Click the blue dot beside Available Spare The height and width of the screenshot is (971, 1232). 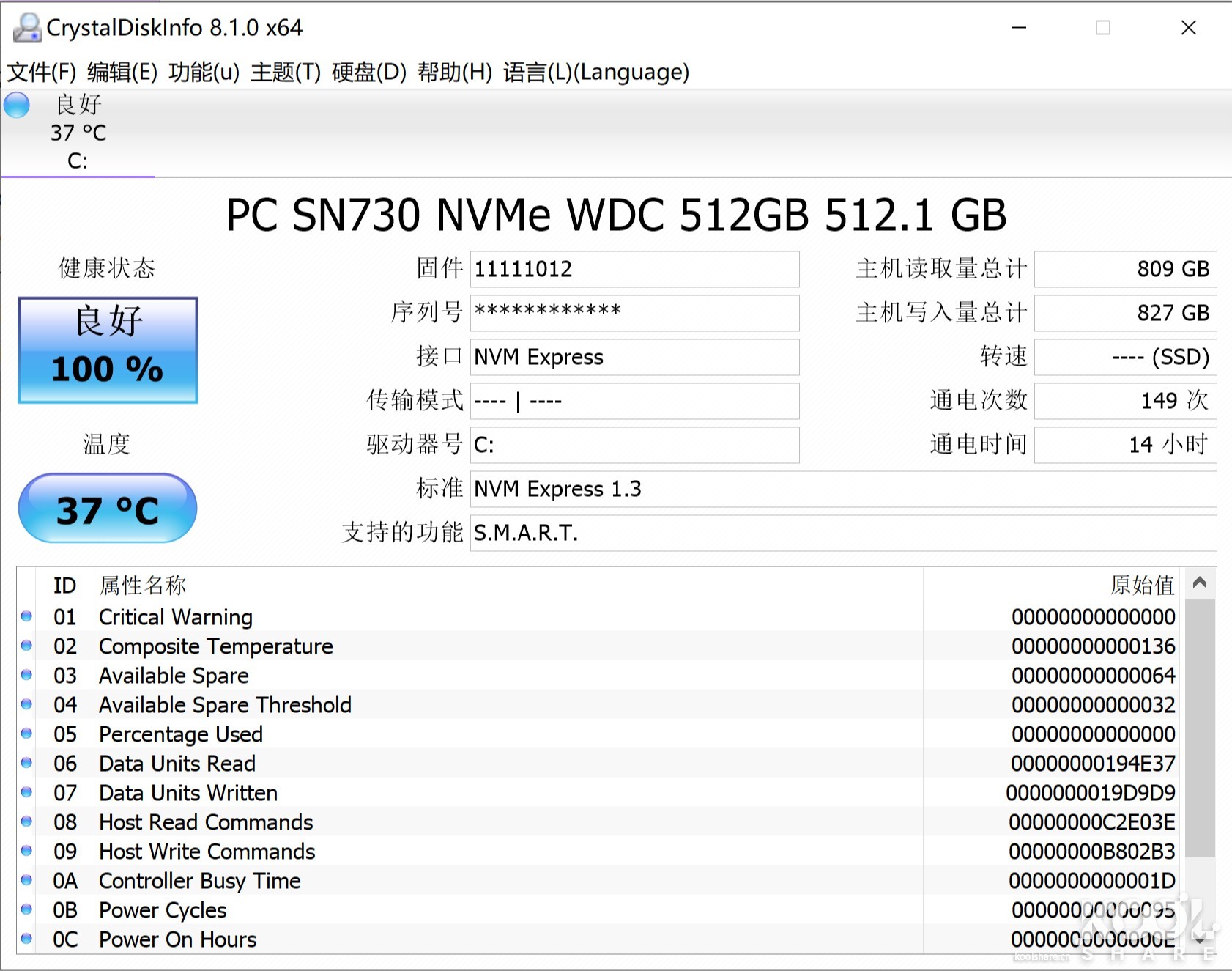tap(26, 675)
